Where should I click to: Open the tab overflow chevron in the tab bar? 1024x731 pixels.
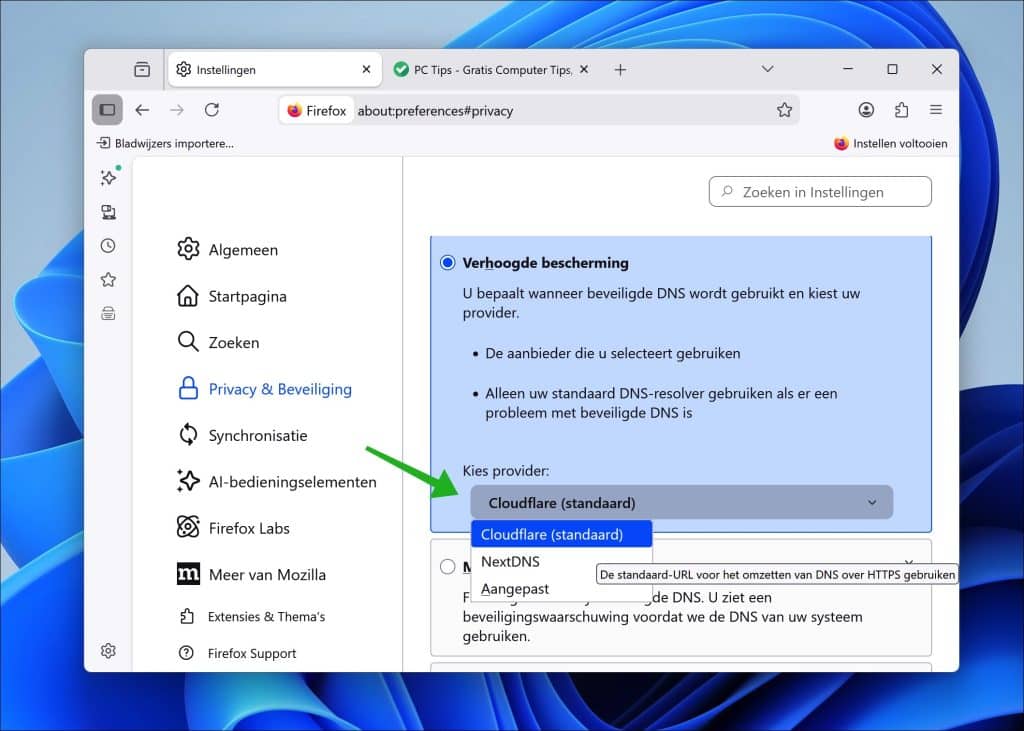(x=767, y=69)
